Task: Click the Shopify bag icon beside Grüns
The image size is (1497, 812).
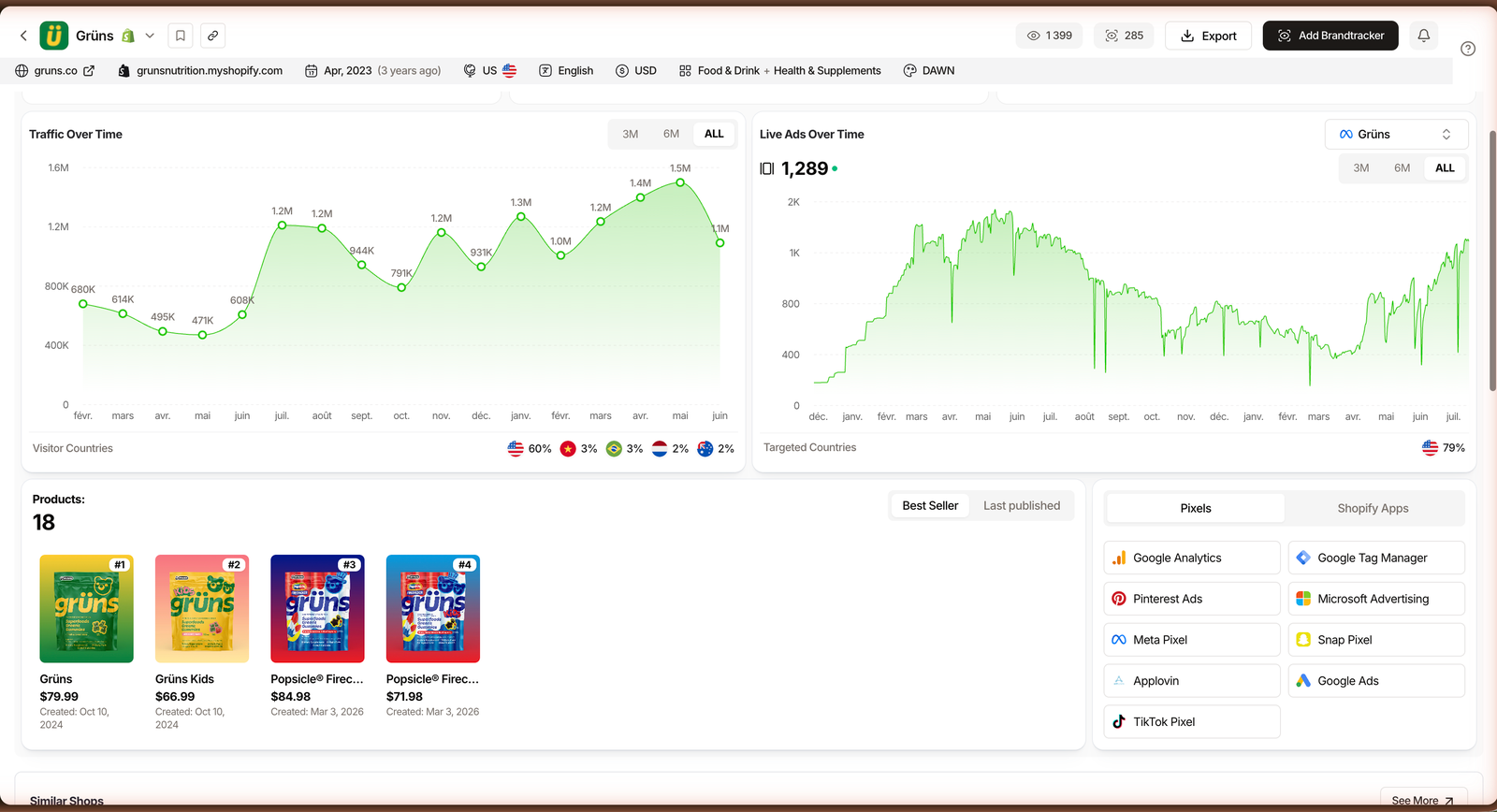Action: tap(128, 36)
